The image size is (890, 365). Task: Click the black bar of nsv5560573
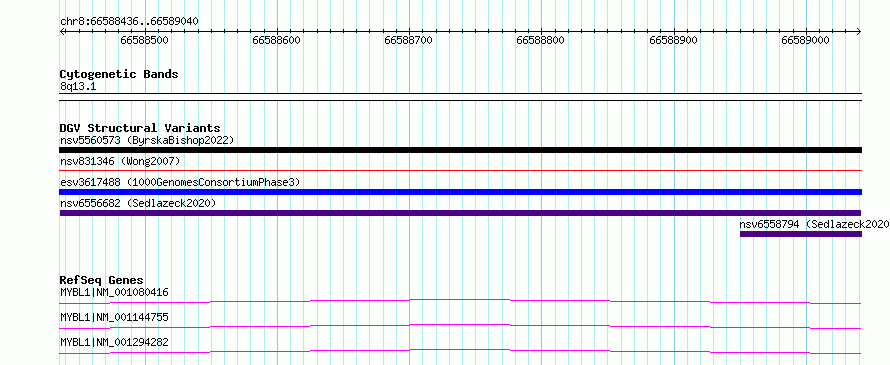point(461,150)
